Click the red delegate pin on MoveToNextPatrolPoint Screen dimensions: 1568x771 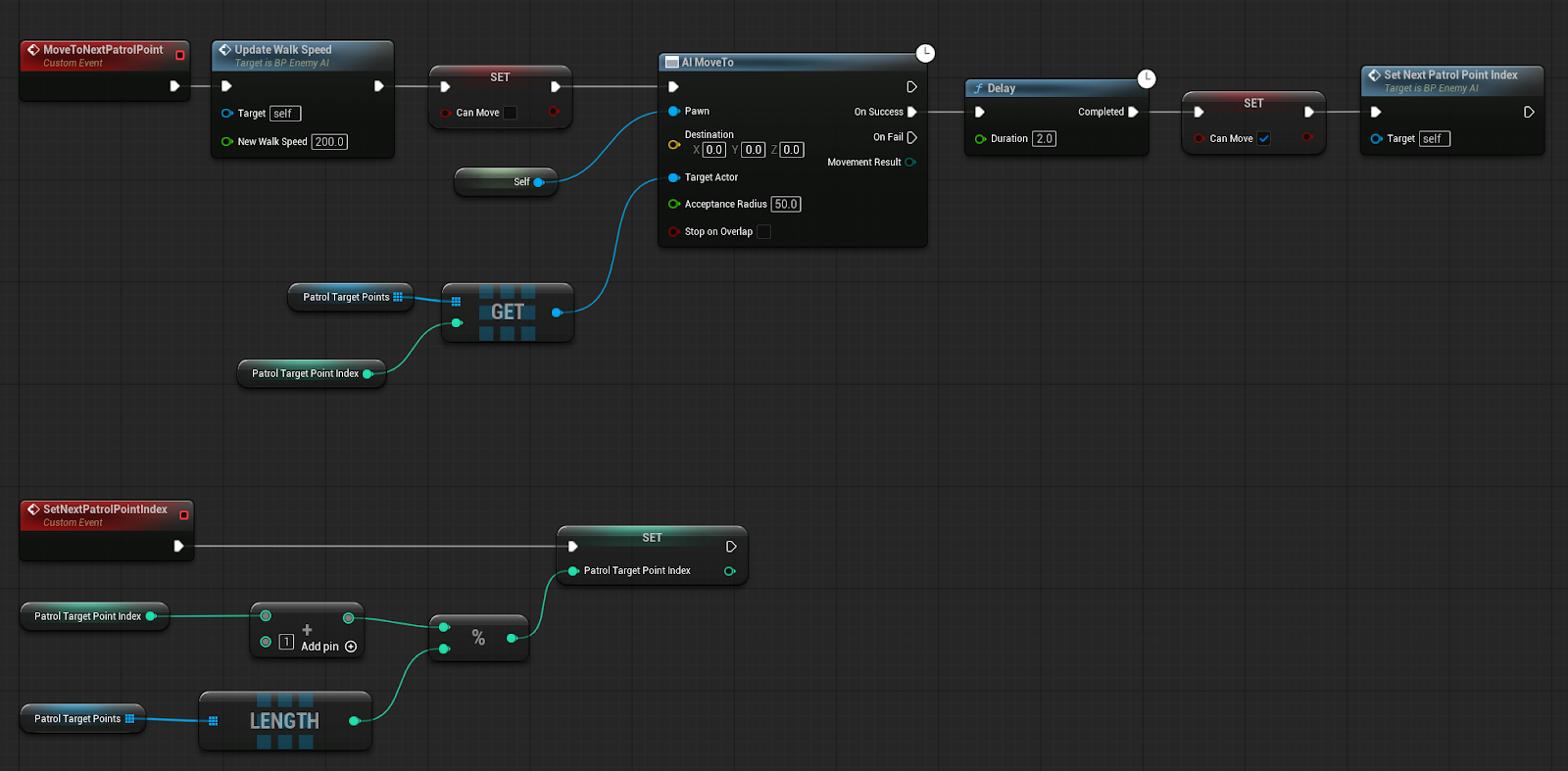click(x=179, y=55)
